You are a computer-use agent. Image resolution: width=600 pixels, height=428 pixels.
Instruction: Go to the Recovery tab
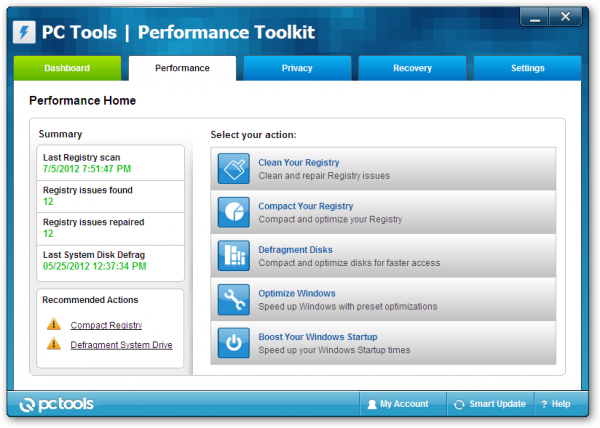pos(412,68)
